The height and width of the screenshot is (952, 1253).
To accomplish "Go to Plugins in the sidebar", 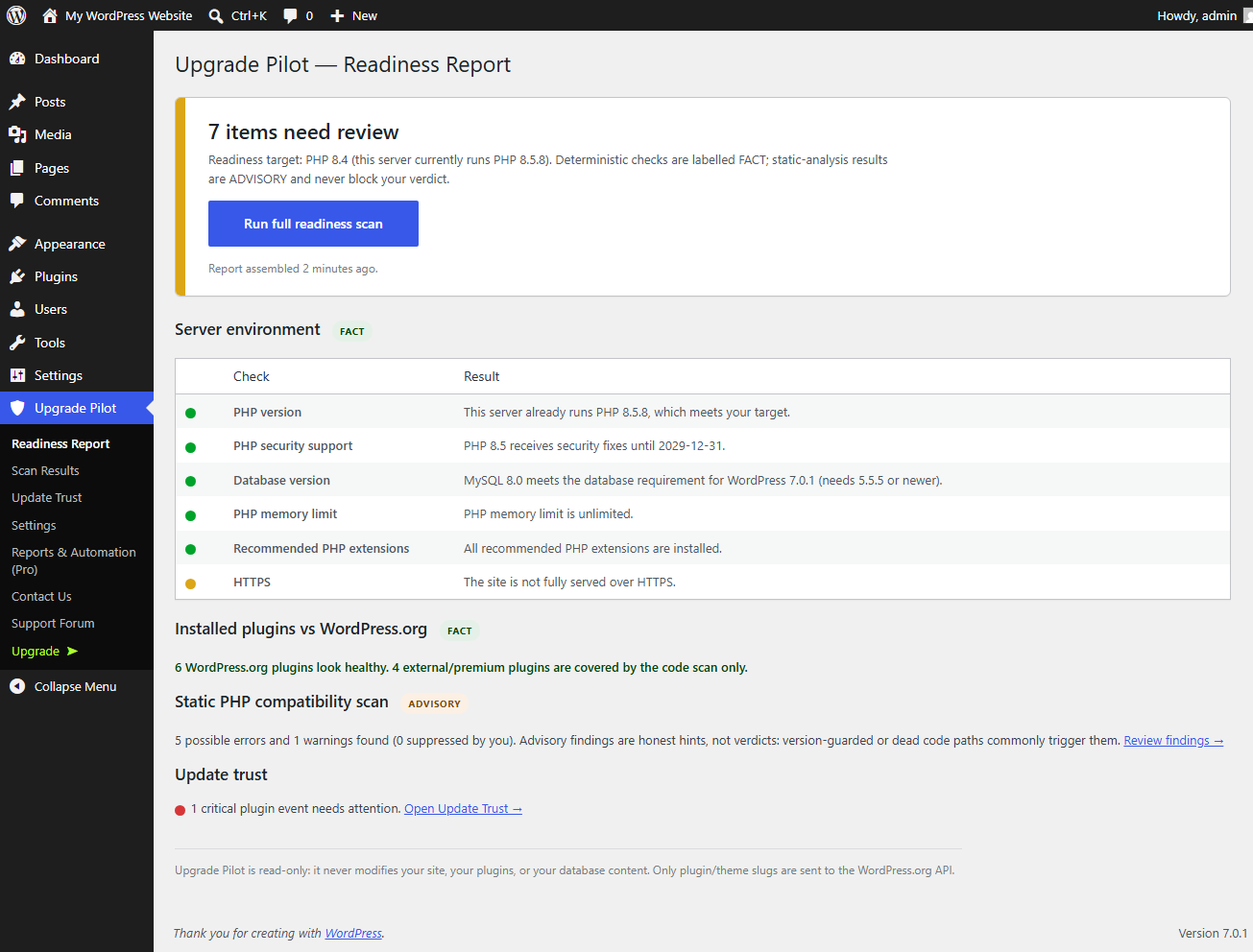I will point(77,276).
